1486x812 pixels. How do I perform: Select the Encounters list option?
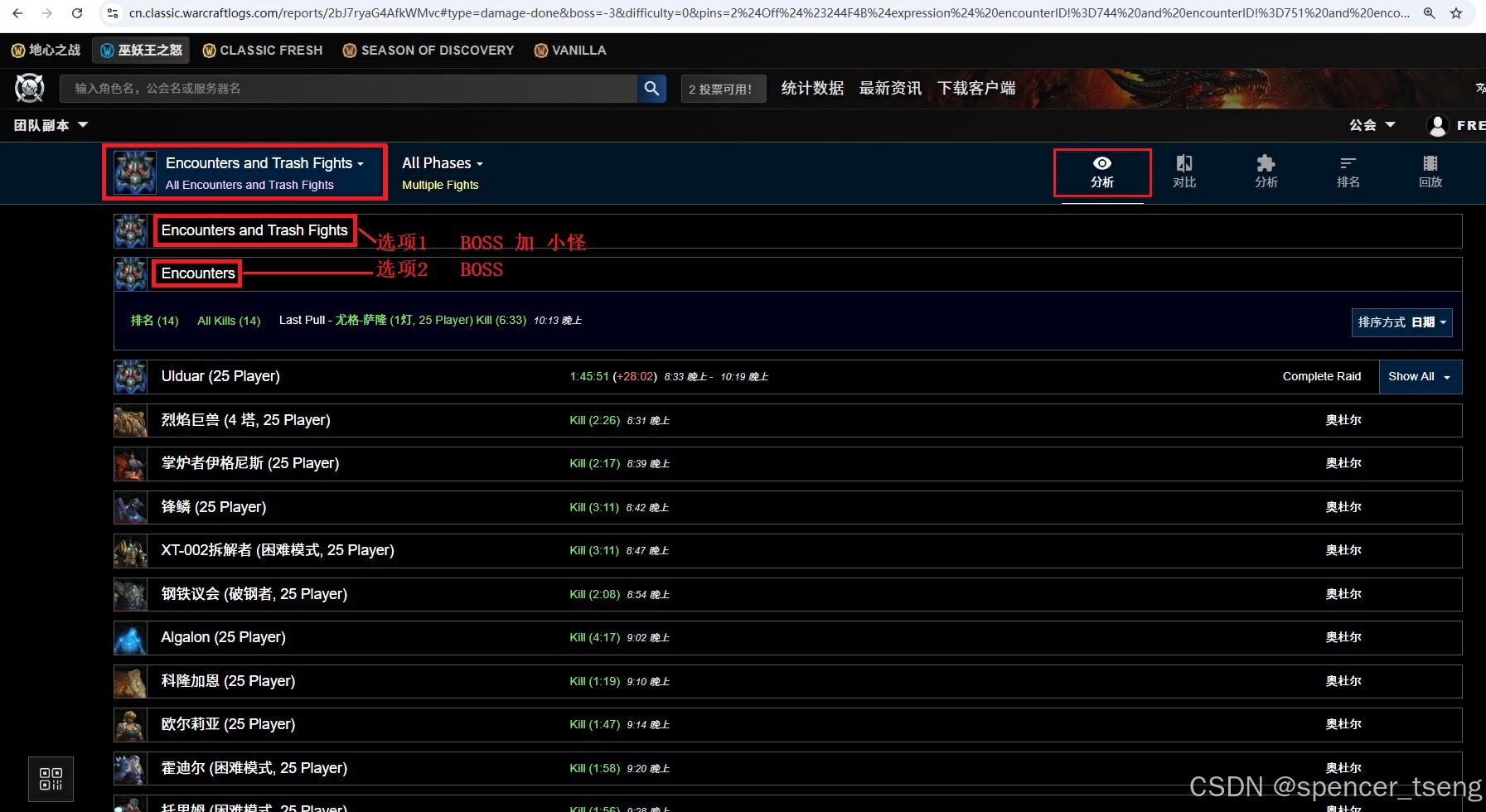pyautogui.click(x=198, y=273)
